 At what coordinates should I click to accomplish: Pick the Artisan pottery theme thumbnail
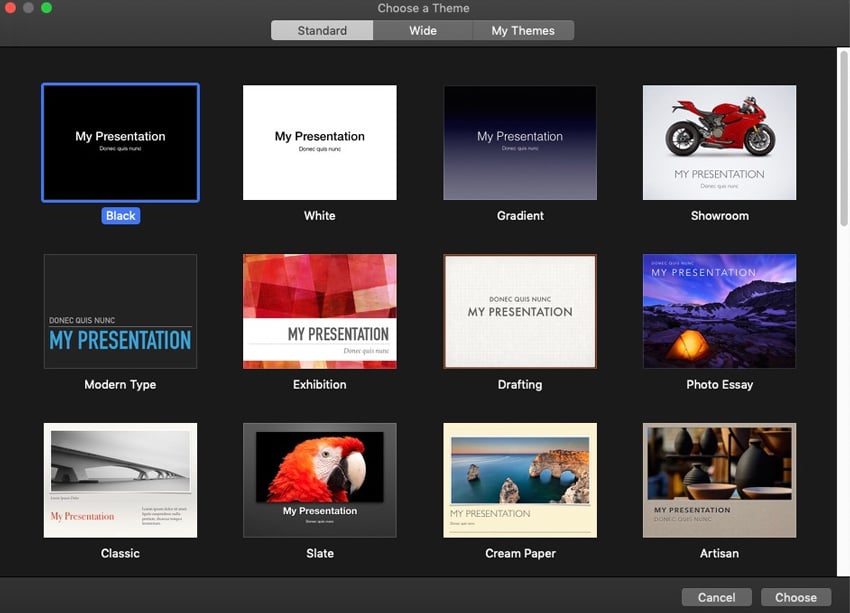pos(719,480)
